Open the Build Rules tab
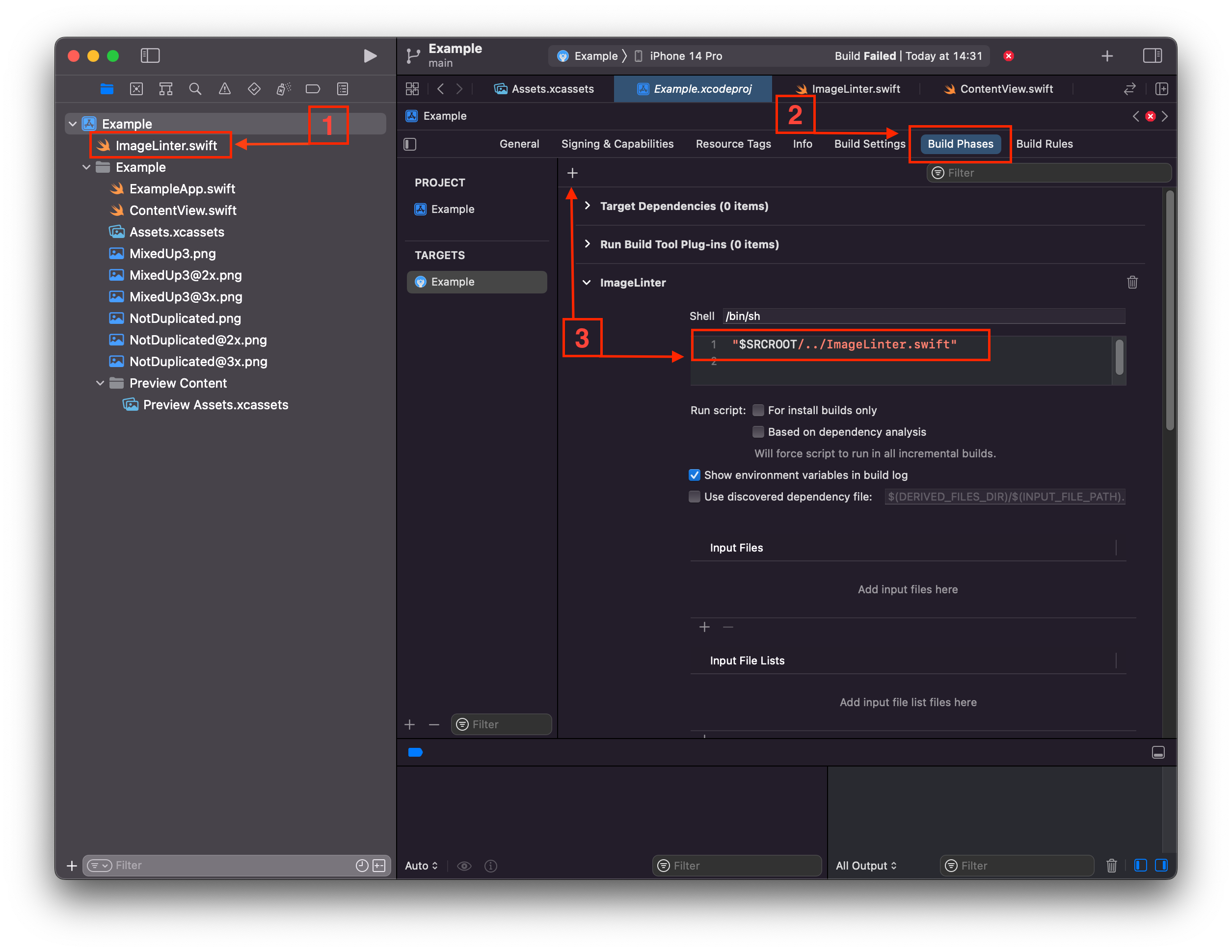 point(1044,144)
